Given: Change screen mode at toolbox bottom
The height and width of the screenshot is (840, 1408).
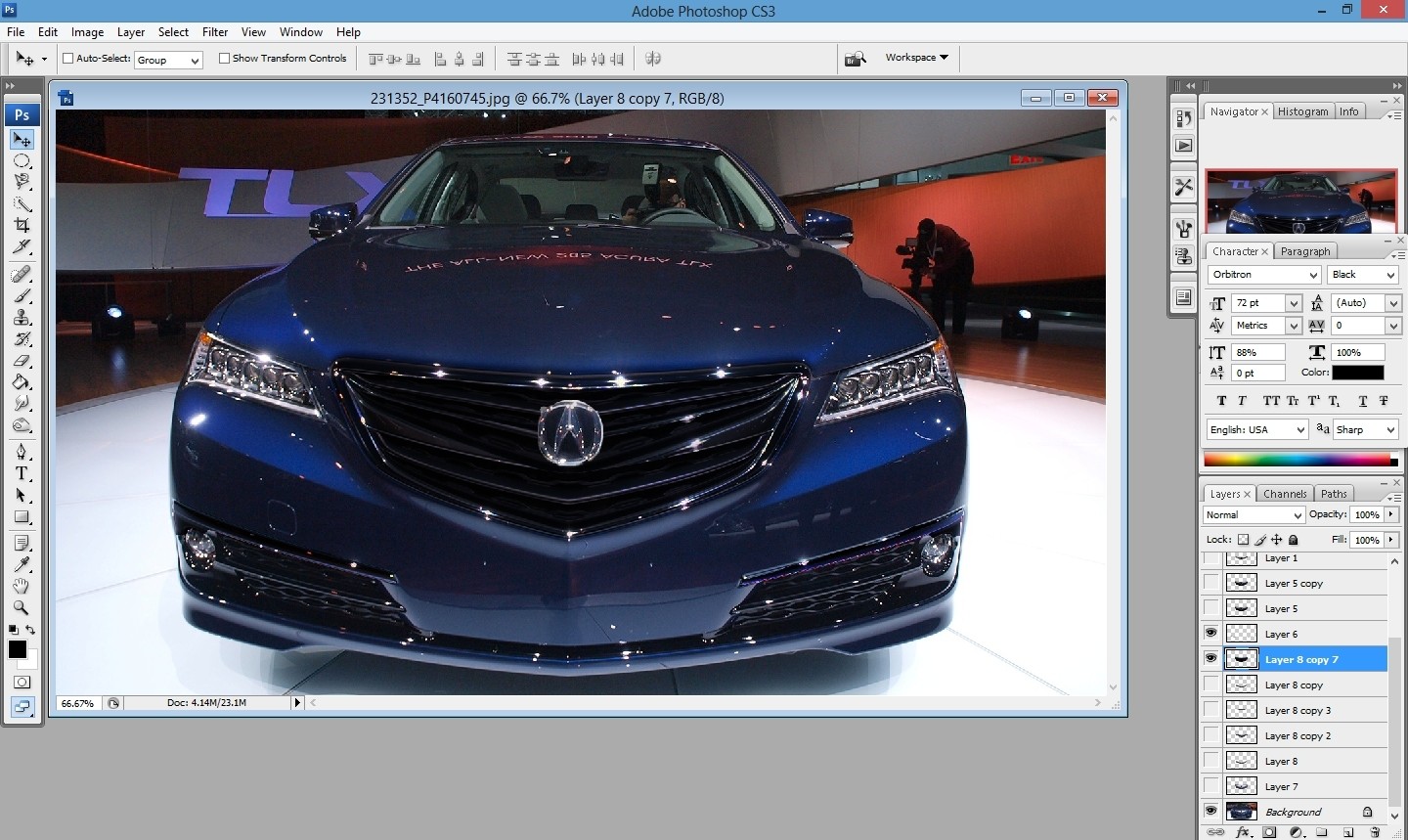Looking at the screenshot, I should (22, 706).
